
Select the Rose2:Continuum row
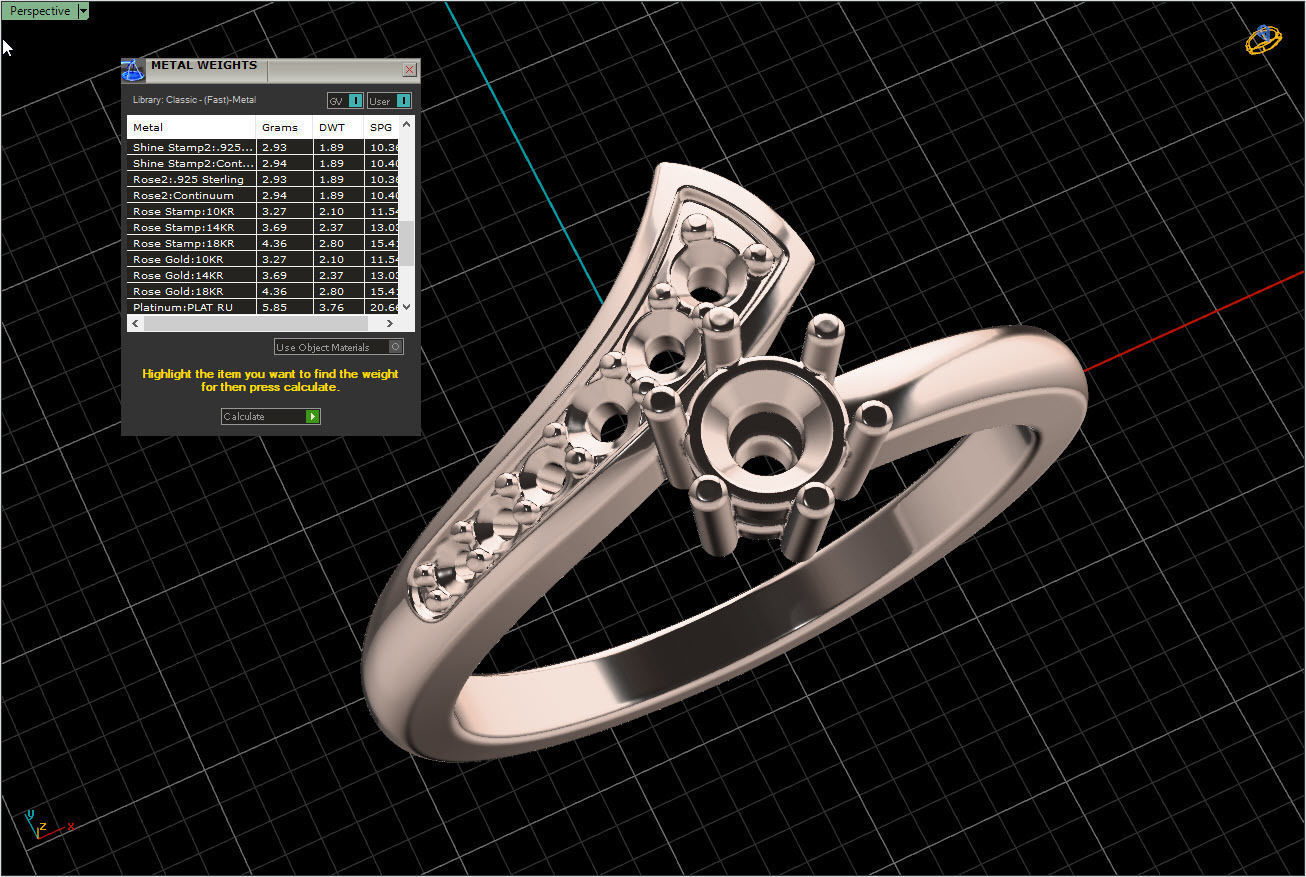(264, 195)
